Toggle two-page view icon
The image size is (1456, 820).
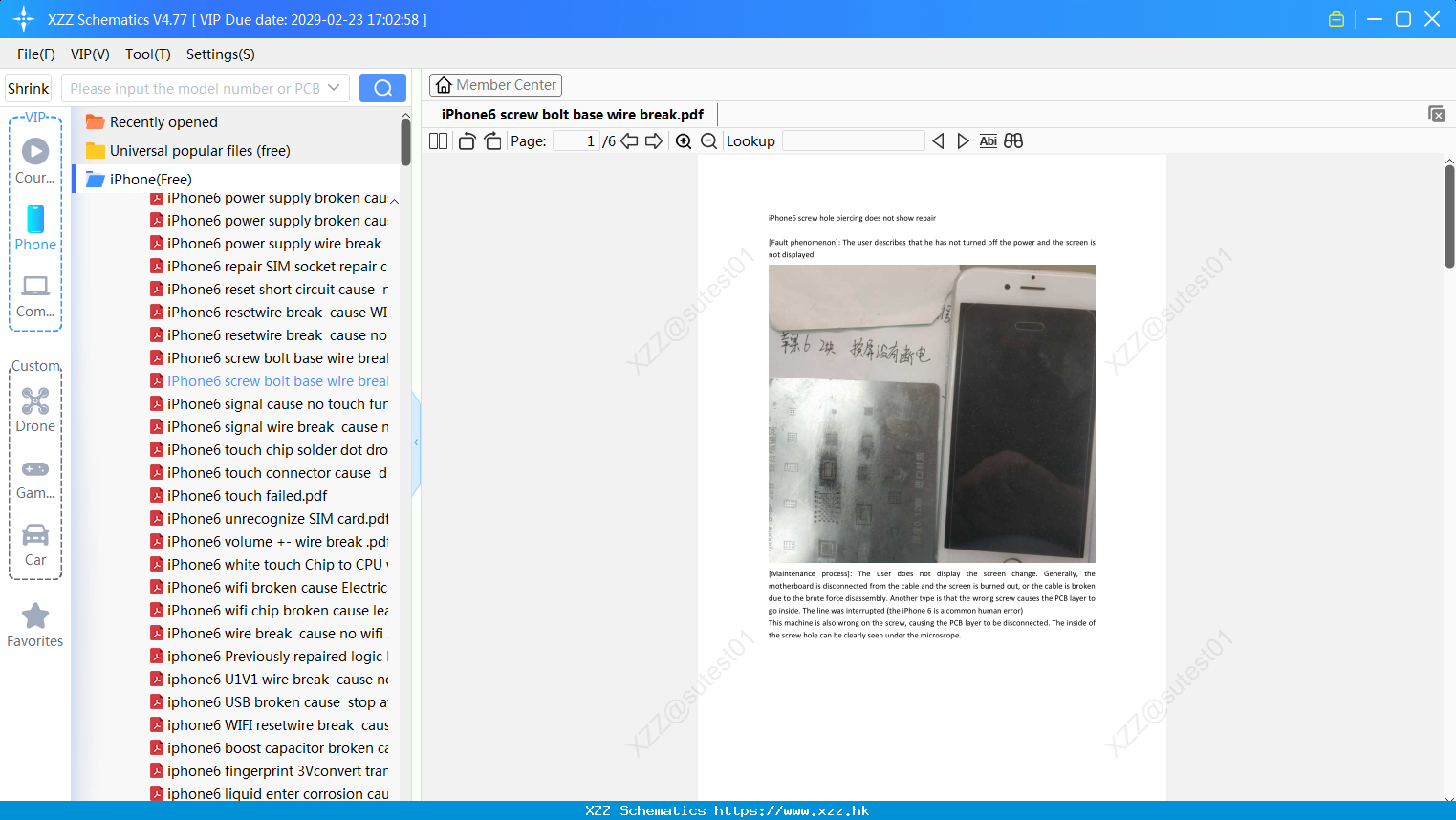tap(438, 140)
